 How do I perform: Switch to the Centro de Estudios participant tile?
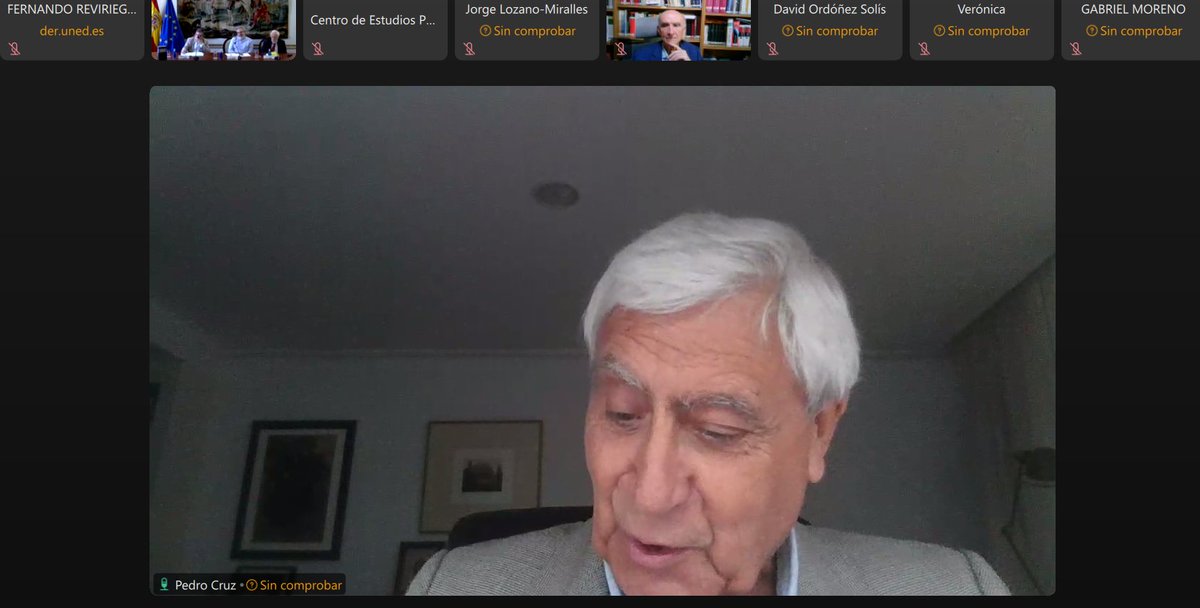(x=375, y=30)
